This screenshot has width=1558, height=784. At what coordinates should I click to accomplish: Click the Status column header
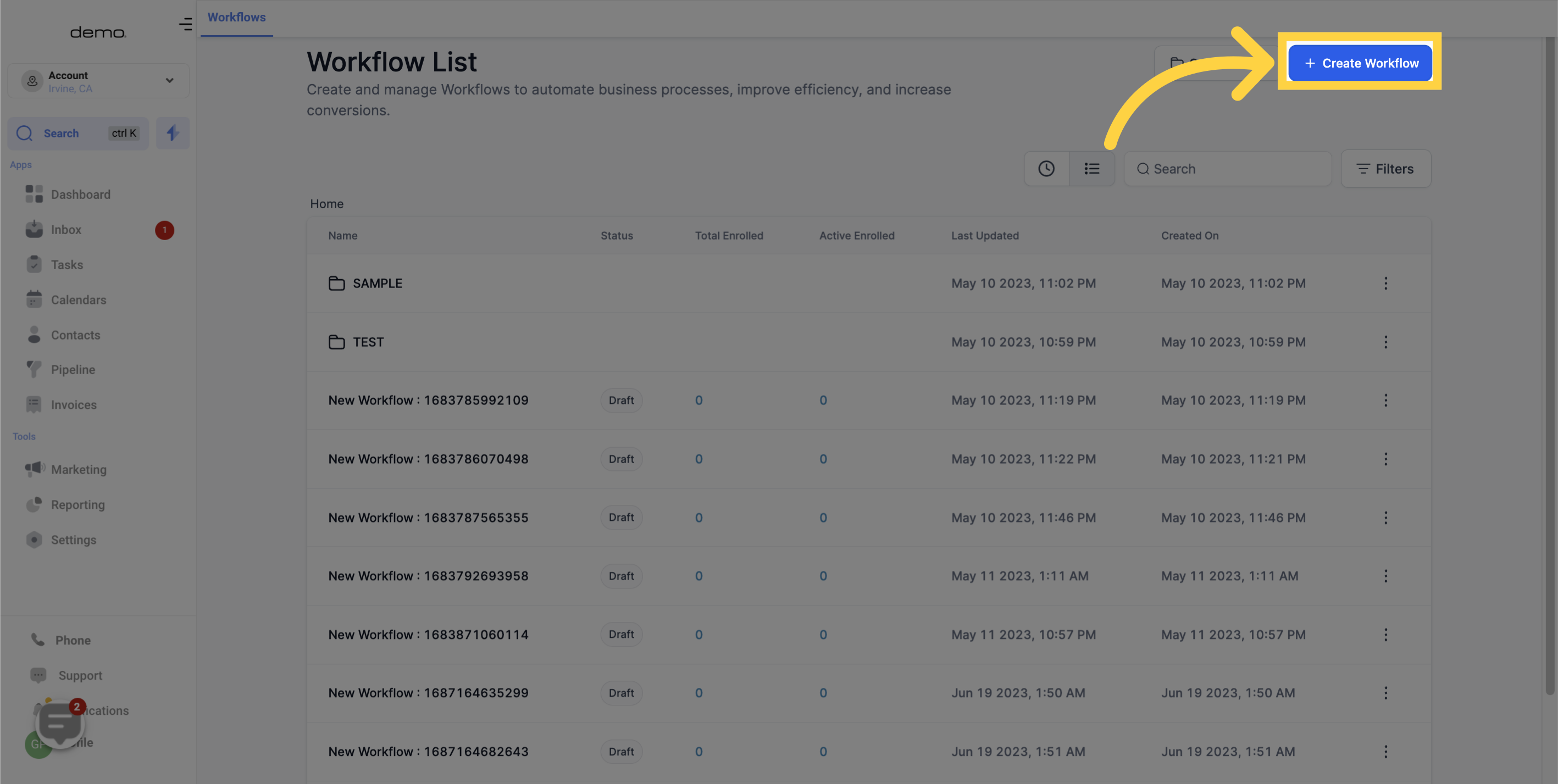(616, 236)
